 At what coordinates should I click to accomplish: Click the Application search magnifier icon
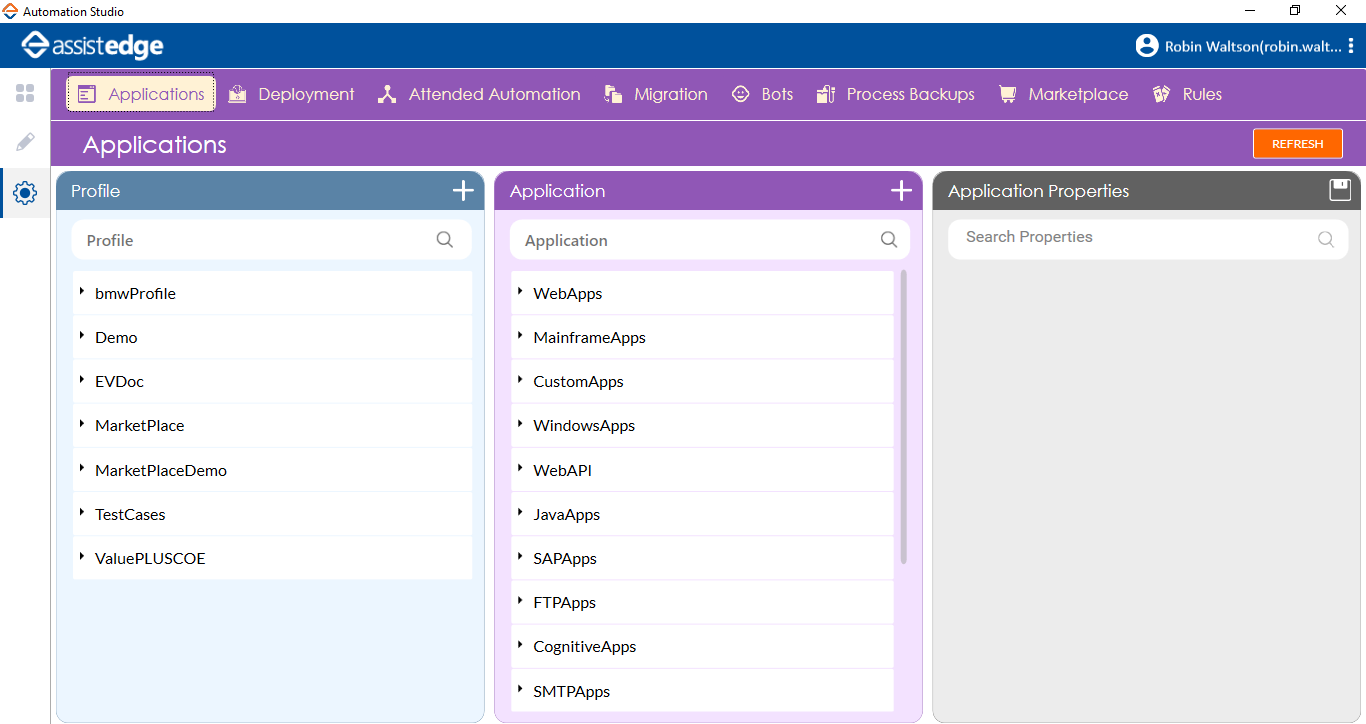pyautogui.click(x=889, y=240)
